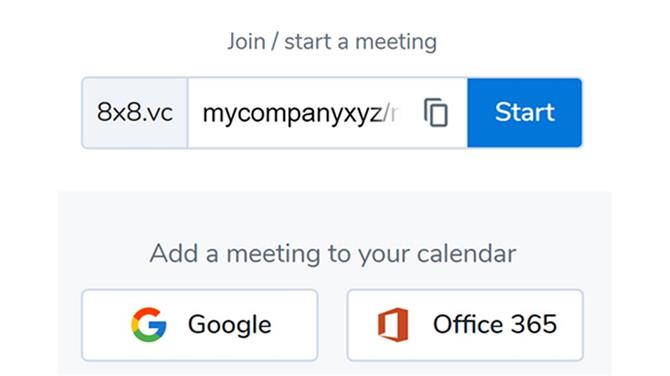Add meeting to Office 365 calendar
The height and width of the screenshot is (376, 670).
tap(465, 325)
